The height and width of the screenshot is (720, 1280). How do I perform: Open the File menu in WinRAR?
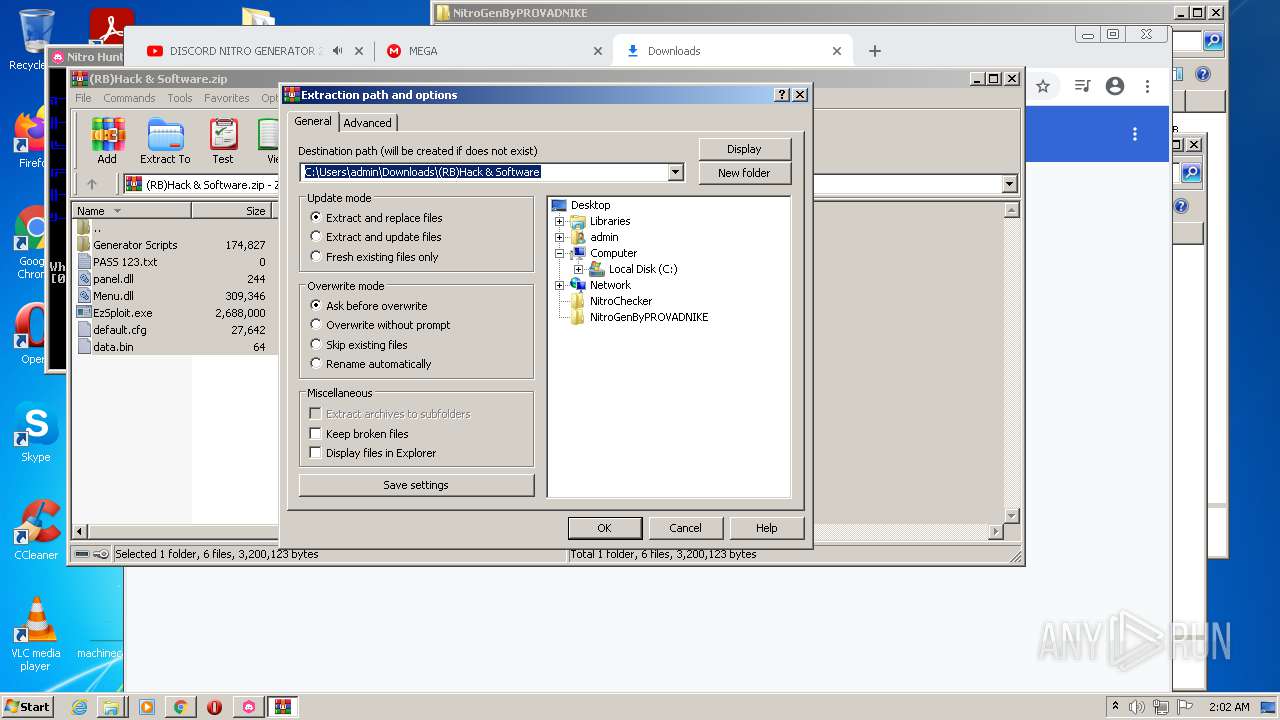83,98
